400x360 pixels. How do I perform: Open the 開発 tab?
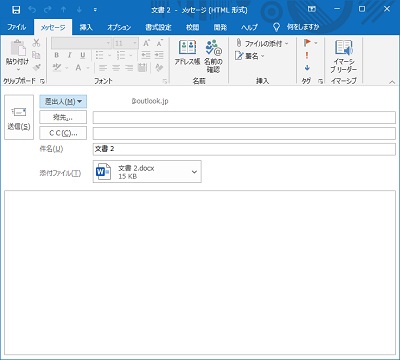point(220,27)
